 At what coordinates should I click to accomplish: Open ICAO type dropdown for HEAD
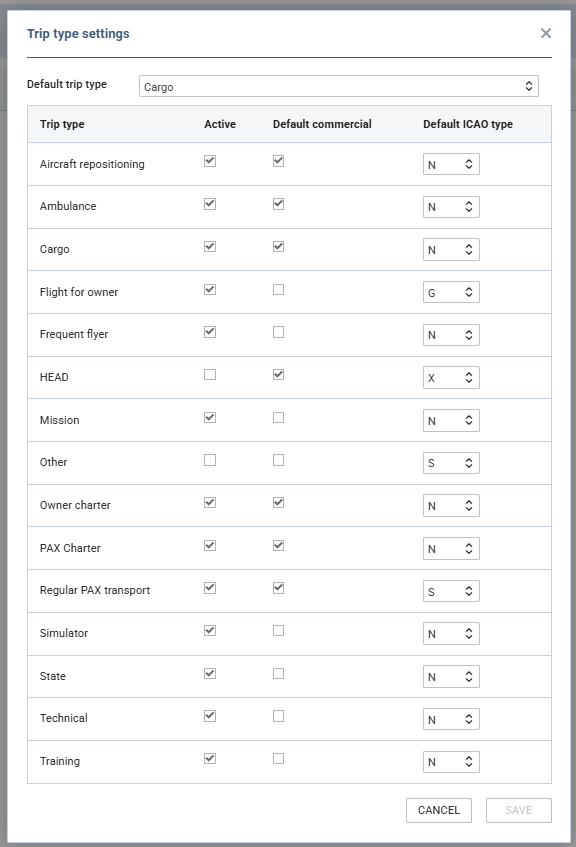(x=451, y=378)
